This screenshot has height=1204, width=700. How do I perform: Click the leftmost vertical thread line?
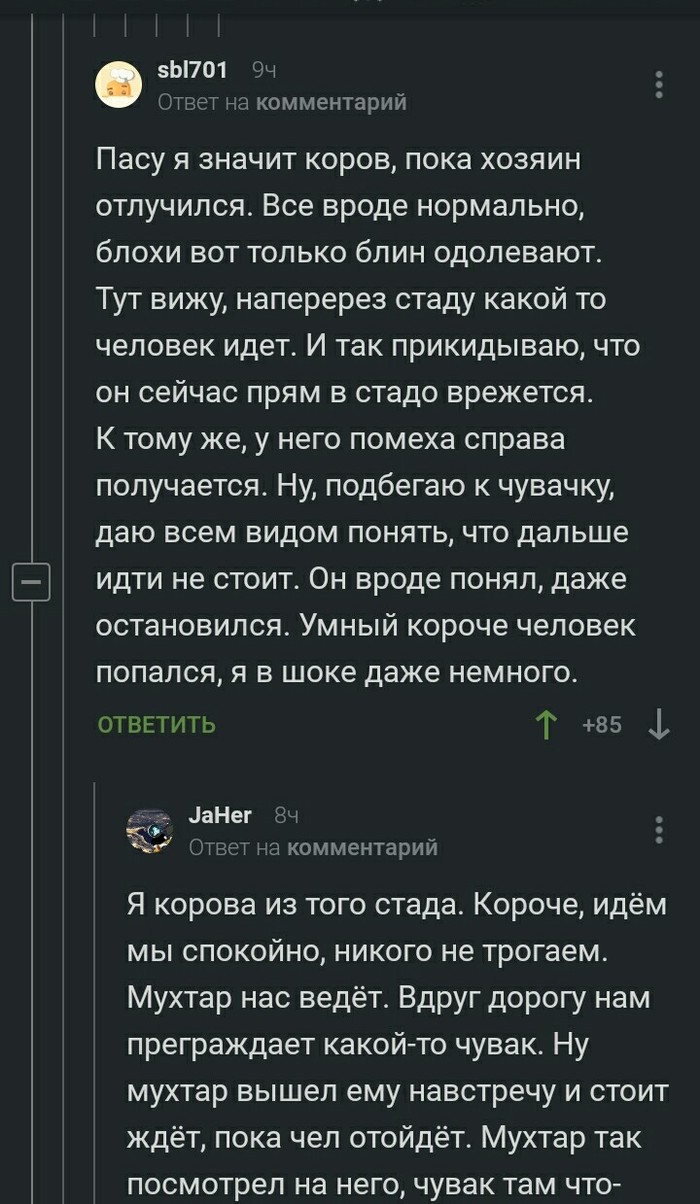[x=34, y=300]
